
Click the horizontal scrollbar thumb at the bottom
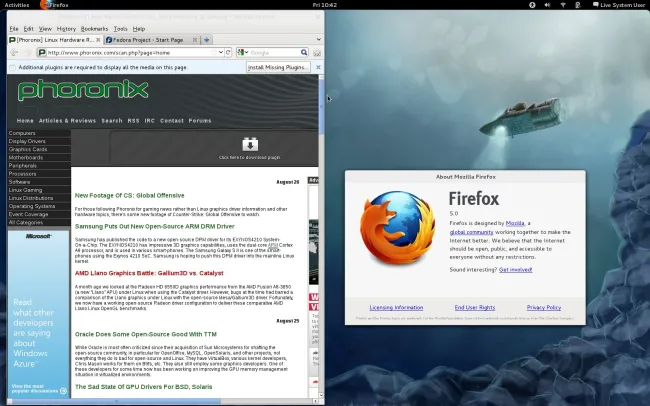pos(114,401)
